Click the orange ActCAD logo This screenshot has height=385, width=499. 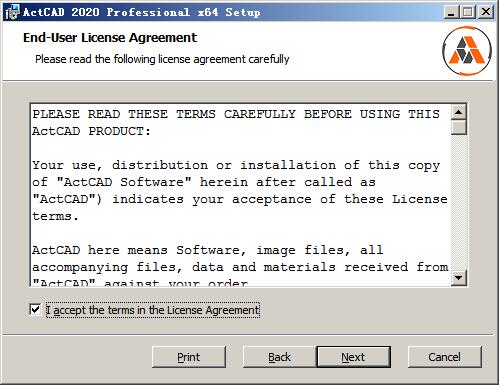tap(467, 51)
